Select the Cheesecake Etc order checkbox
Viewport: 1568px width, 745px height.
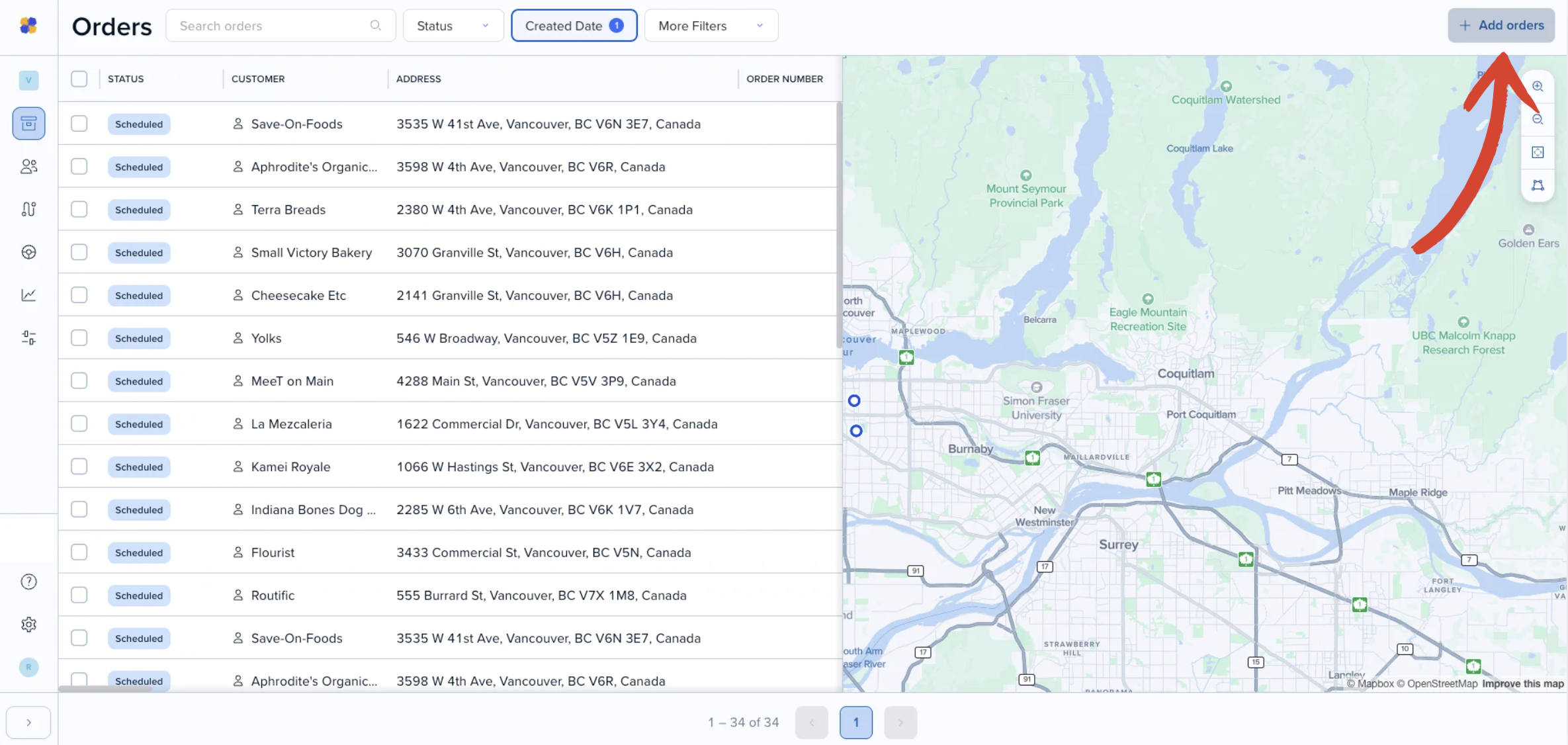coord(79,295)
